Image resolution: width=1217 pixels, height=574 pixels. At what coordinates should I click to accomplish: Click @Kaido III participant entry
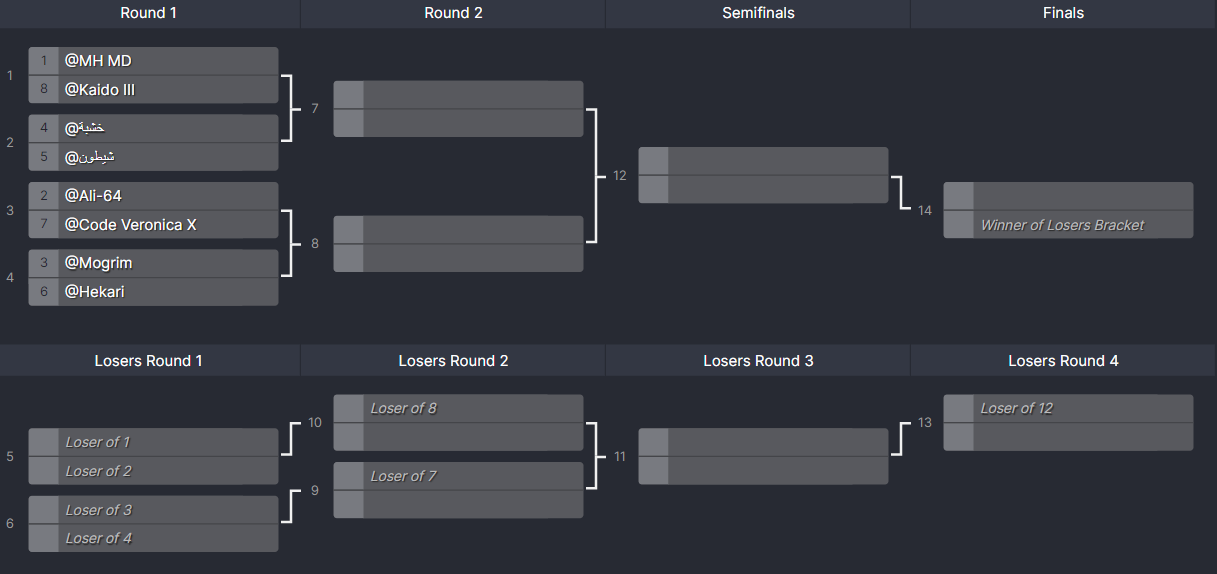coord(153,90)
